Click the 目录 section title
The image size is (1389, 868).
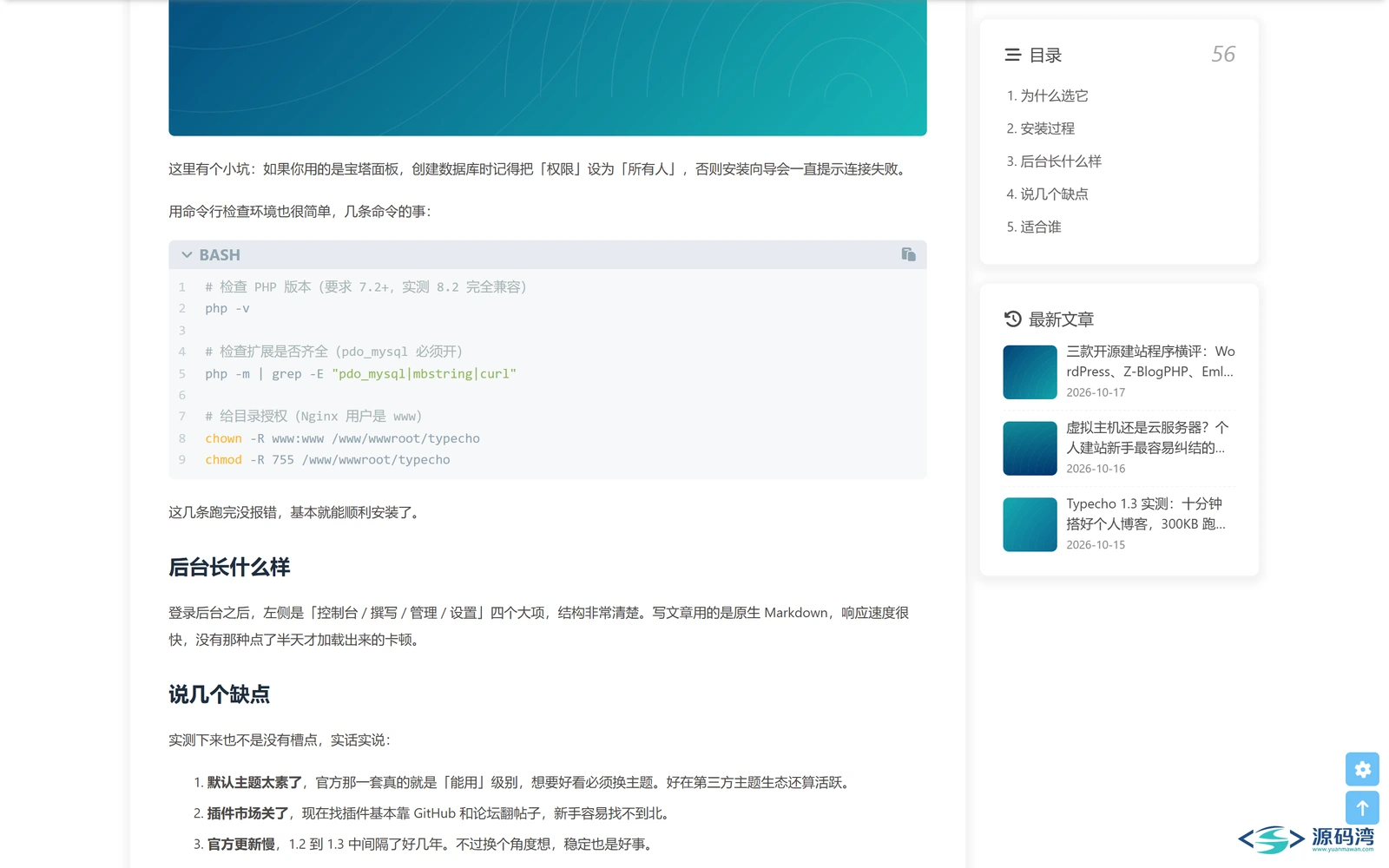click(x=1045, y=56)
